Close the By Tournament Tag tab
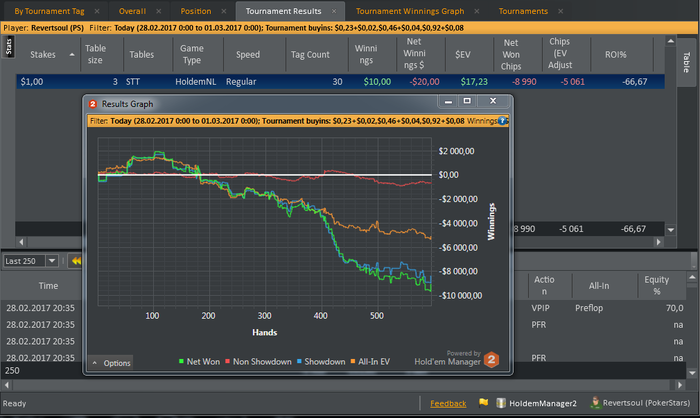Screen dimensions: 700x418 point(97,11)
